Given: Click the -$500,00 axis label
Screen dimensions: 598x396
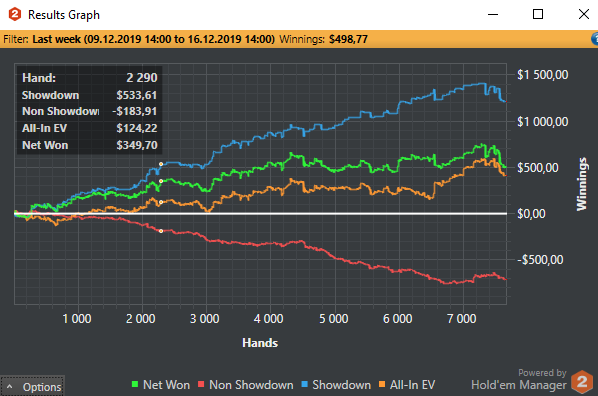Looking at the screenshot, I should [540, 260].
